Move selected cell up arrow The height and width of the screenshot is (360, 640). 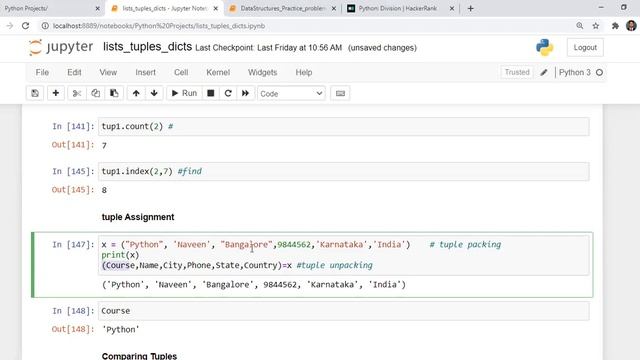coord(136,93)
